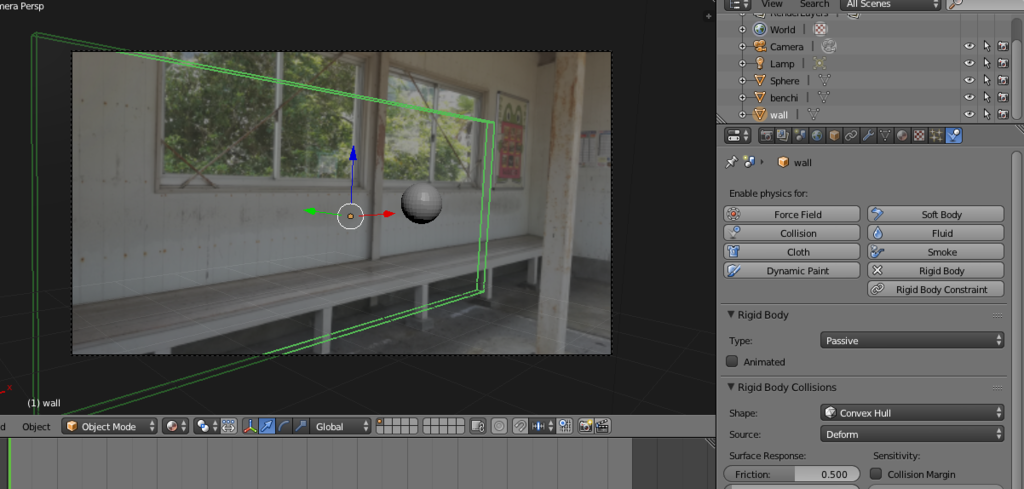Screen dimensions: 1024x489
Task: Expand the World item in outliner
Action: [x=742, y=29]
